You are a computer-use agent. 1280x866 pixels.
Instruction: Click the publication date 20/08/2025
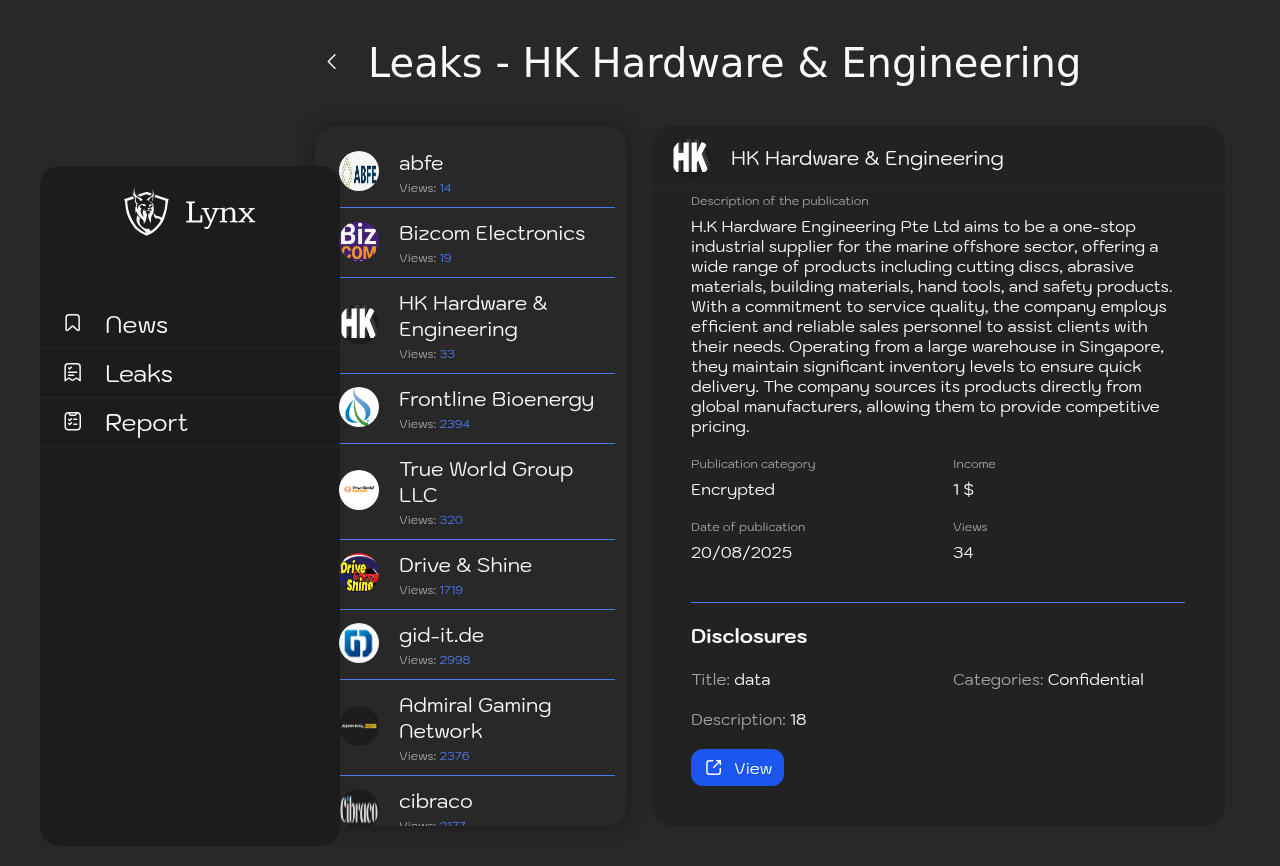point(741,552)
